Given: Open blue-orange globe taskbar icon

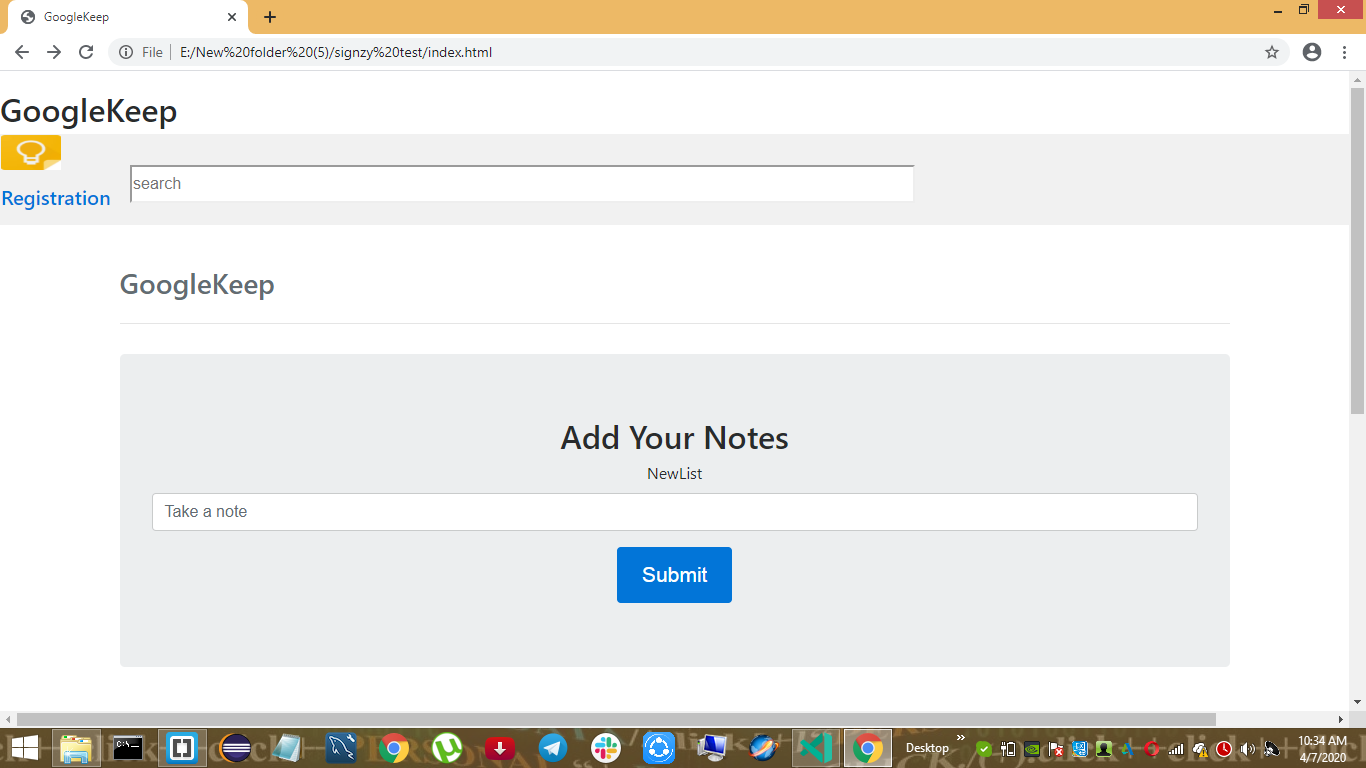Looking at the screenshot, I should (764, 748).
